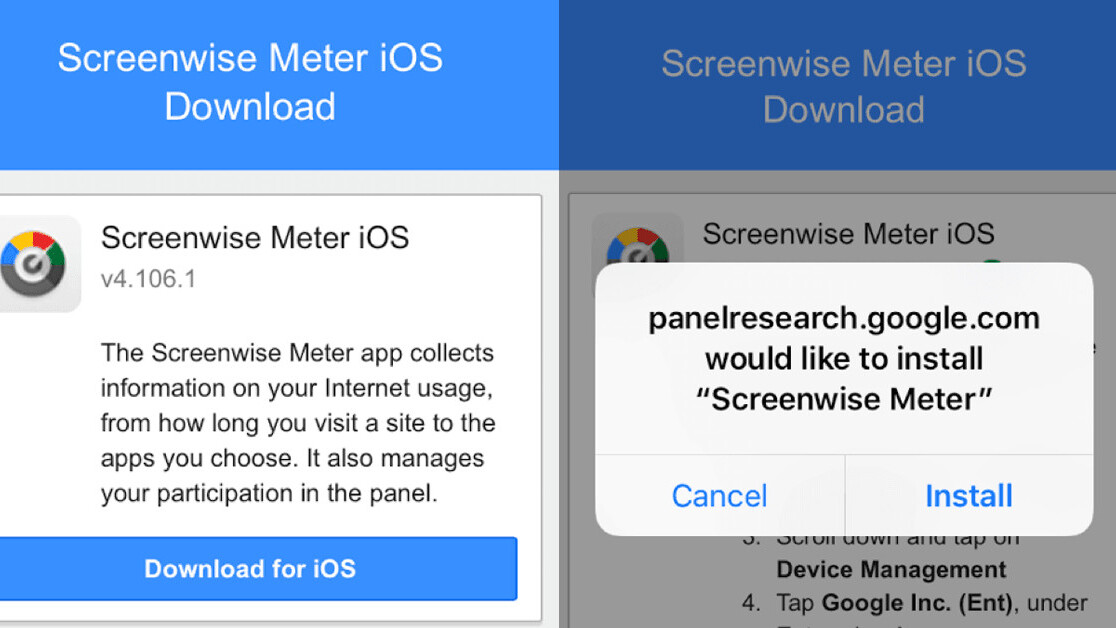Click the v4.106.1 version label
Viewport: 1116px width, 628px height.
click(148, 279)
